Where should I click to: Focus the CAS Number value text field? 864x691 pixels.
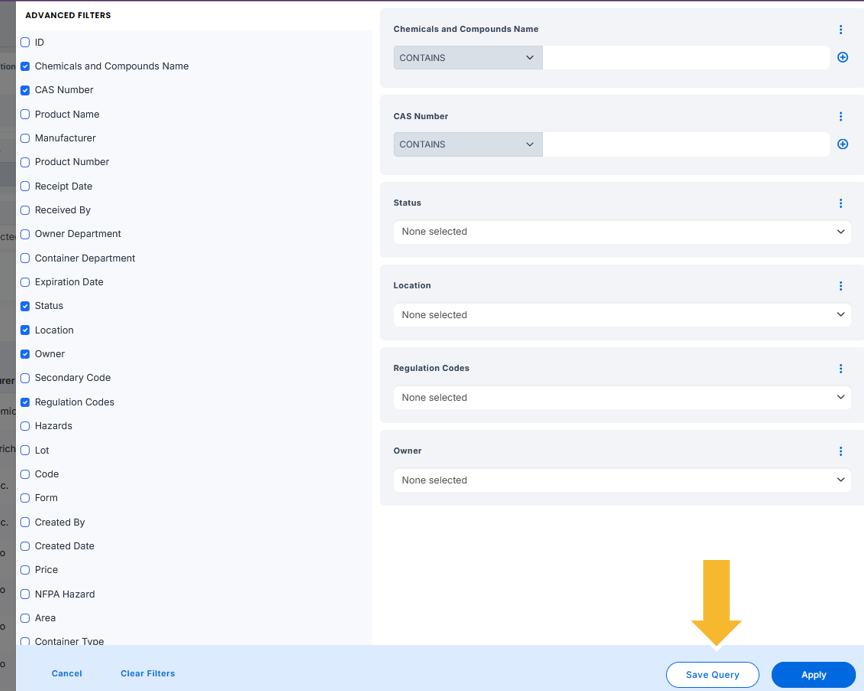(686, 144)
